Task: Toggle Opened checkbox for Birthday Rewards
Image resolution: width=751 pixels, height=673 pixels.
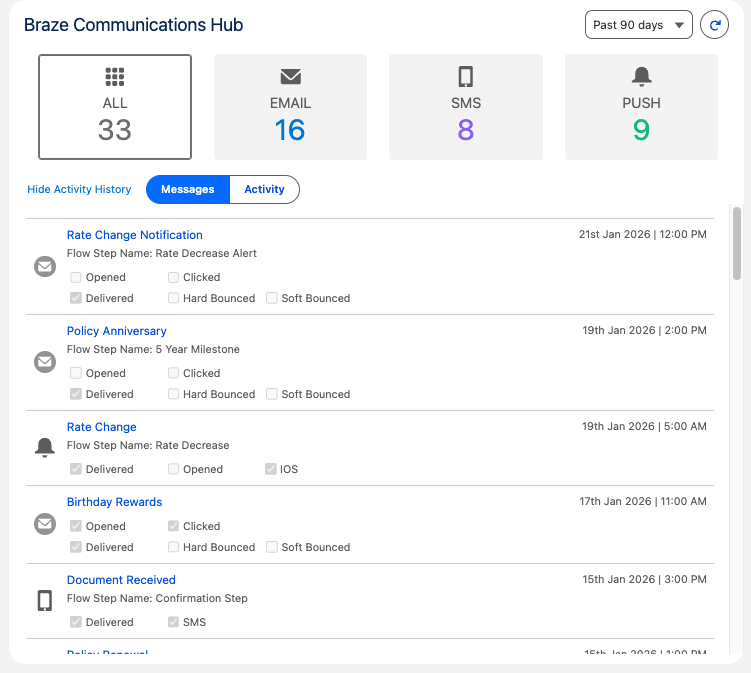Action: pyautogui.click(x=76, y=526)
